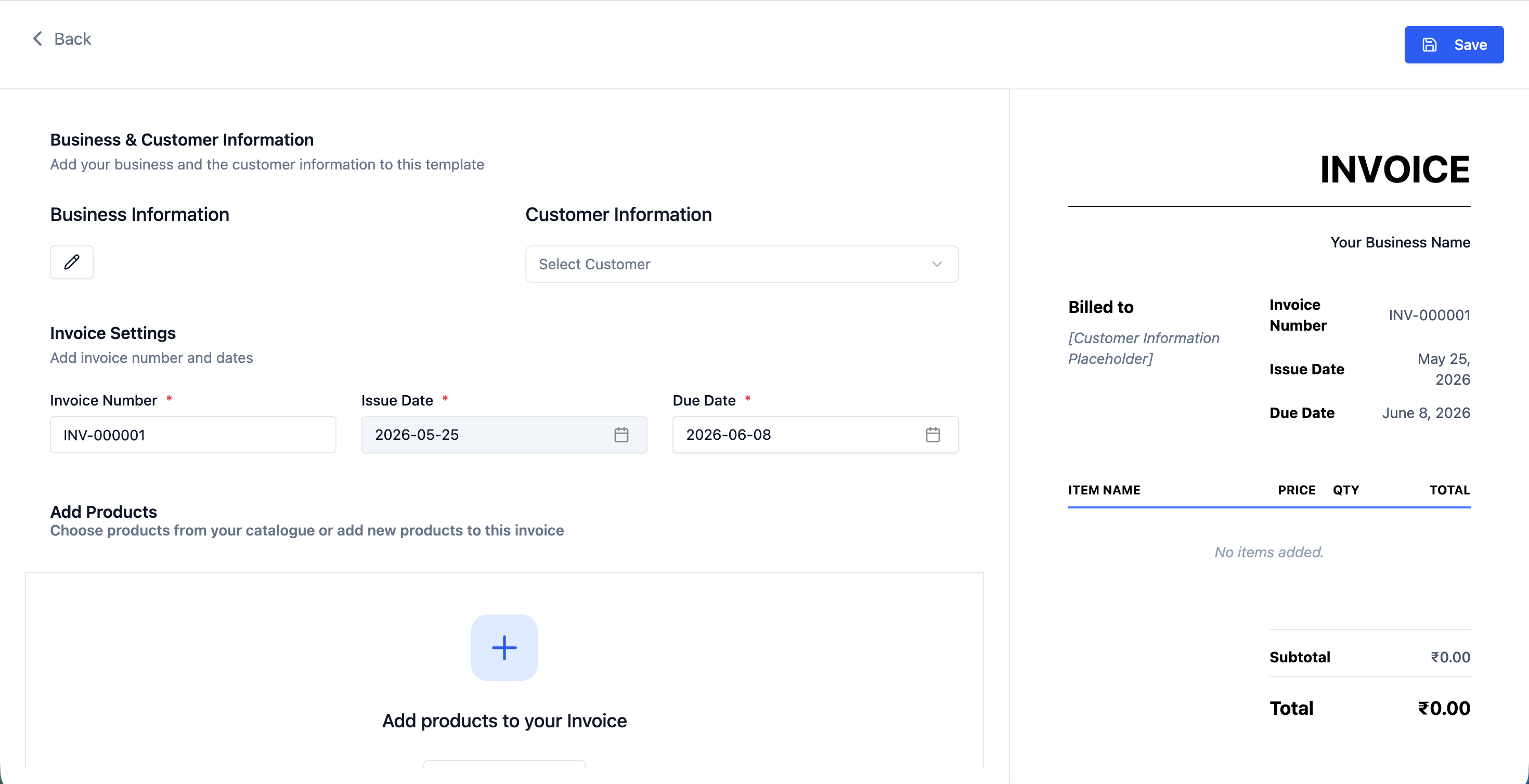Click the PRICE column header
The image size is (1529, 784).
coord(1297,490)
